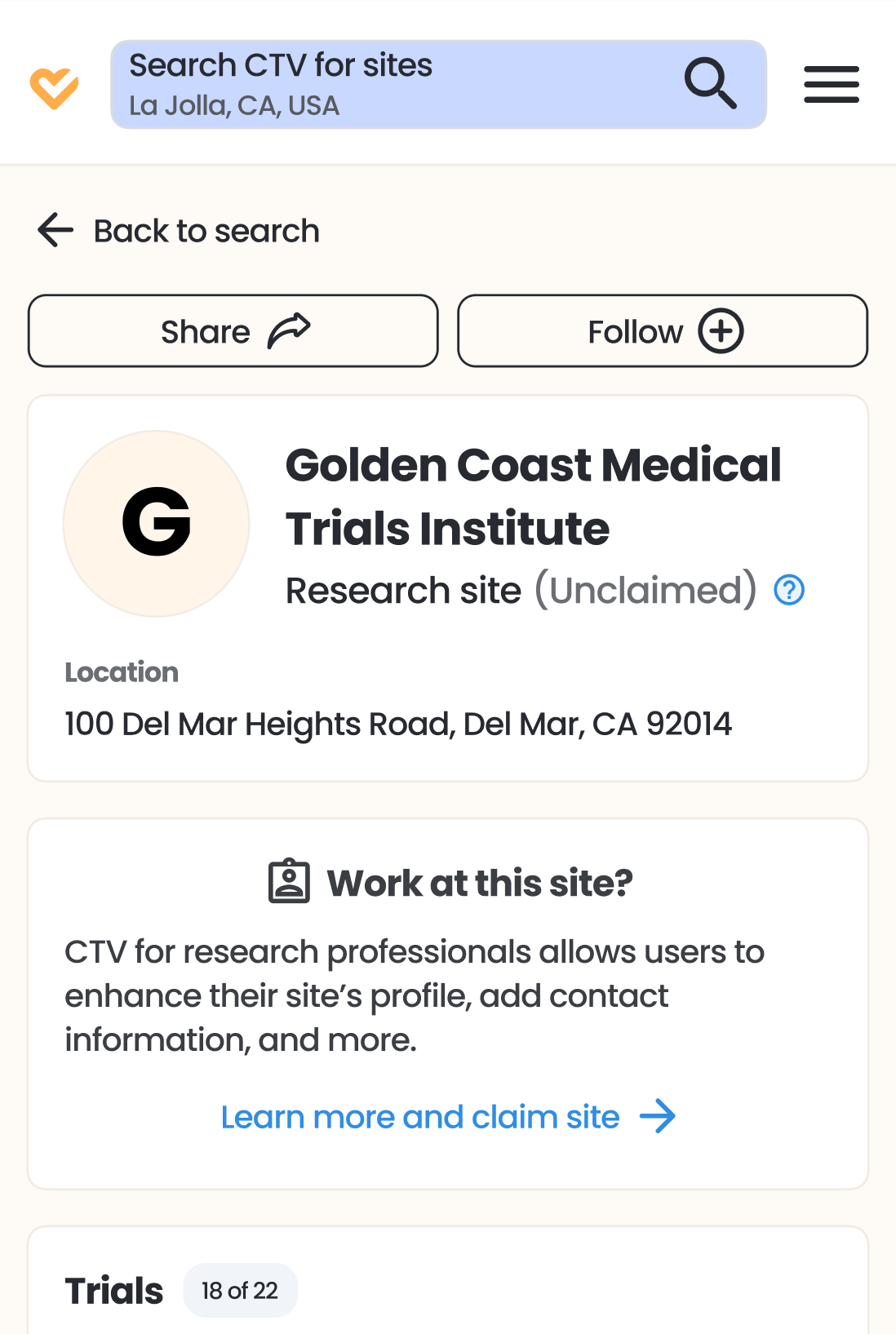Click the back arrow icon
Screen dimensions: 896x1334
click(55, 230)
